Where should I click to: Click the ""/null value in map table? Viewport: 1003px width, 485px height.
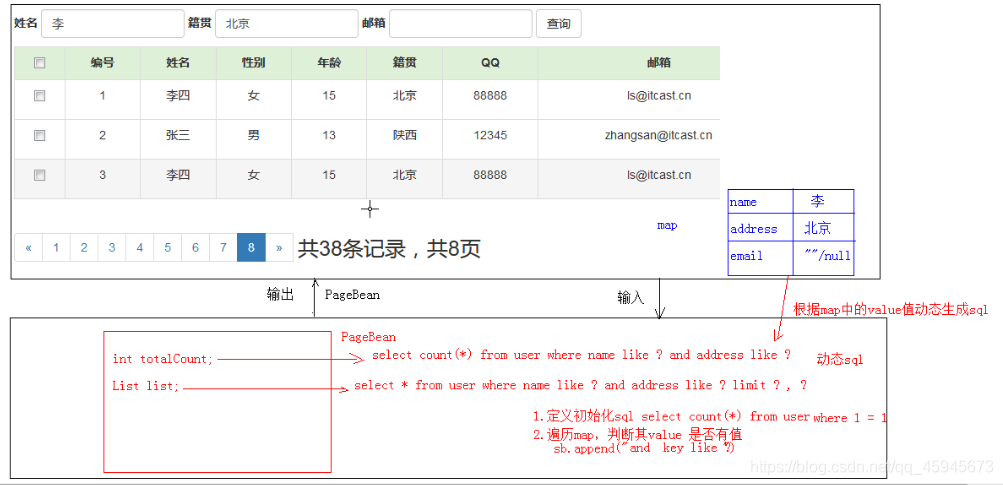[x=828, y=256]
